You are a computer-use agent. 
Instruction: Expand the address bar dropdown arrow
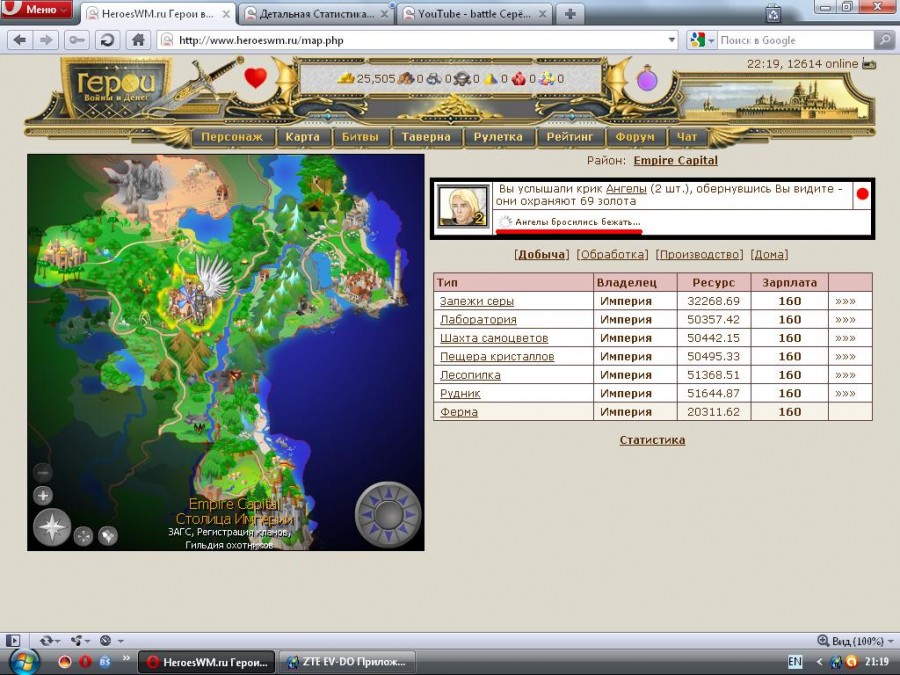tap(672, 41)
